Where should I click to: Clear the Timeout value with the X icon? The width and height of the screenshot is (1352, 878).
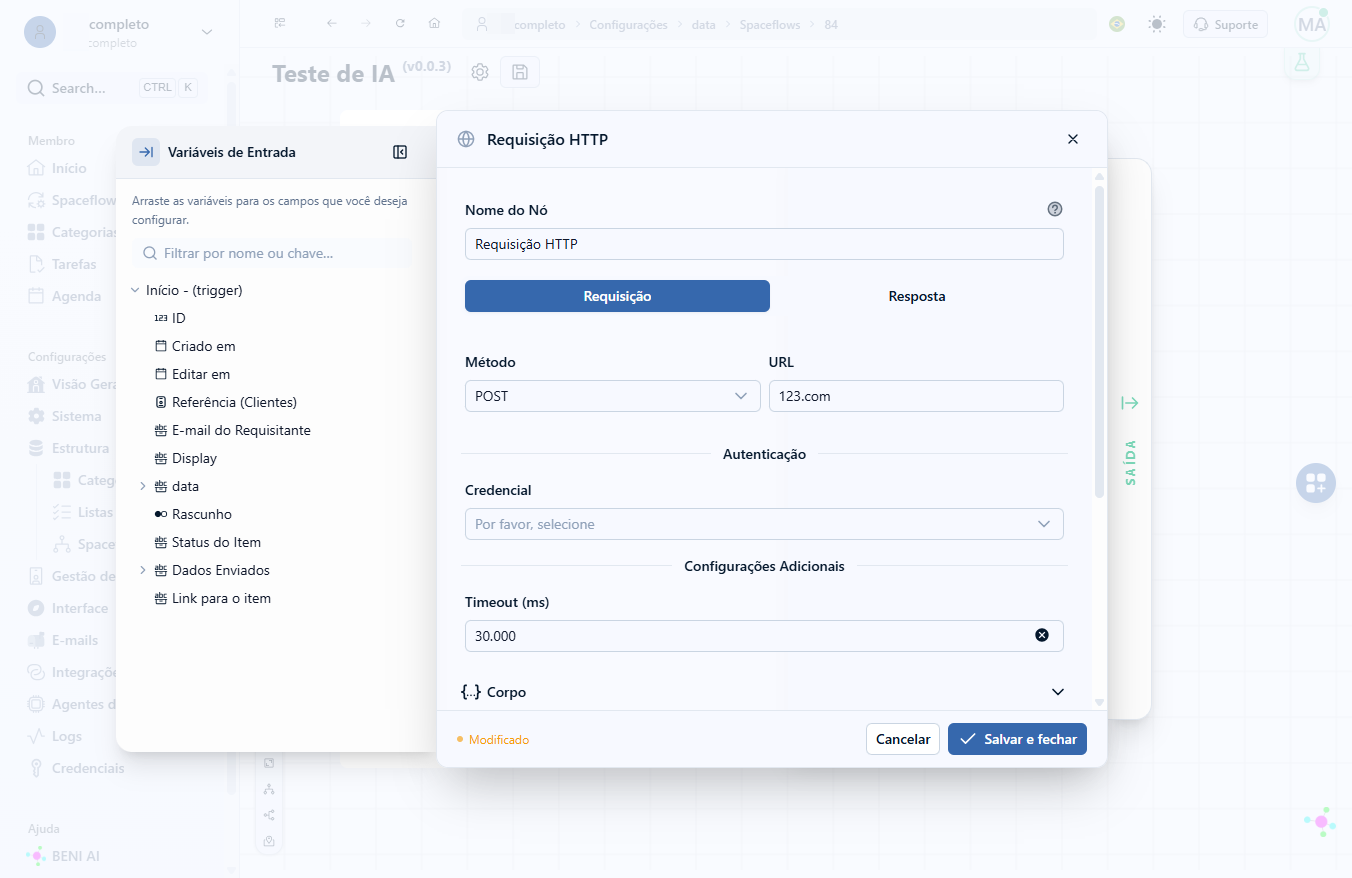pos(1042,635)
